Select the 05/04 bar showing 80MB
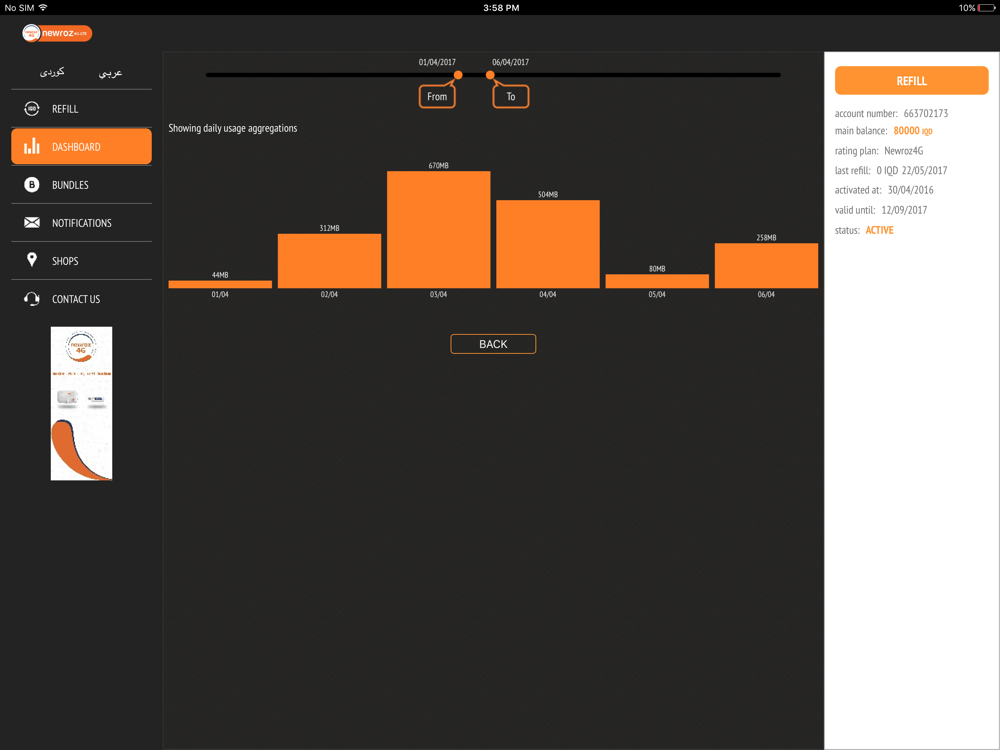The height and width of the screenshot is (750, 1000). pos(657,281)
